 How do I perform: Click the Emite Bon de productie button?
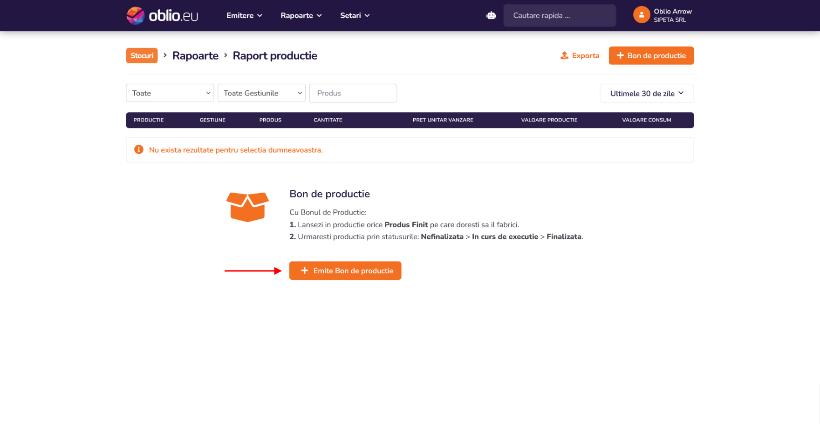[x=345, y=271]
